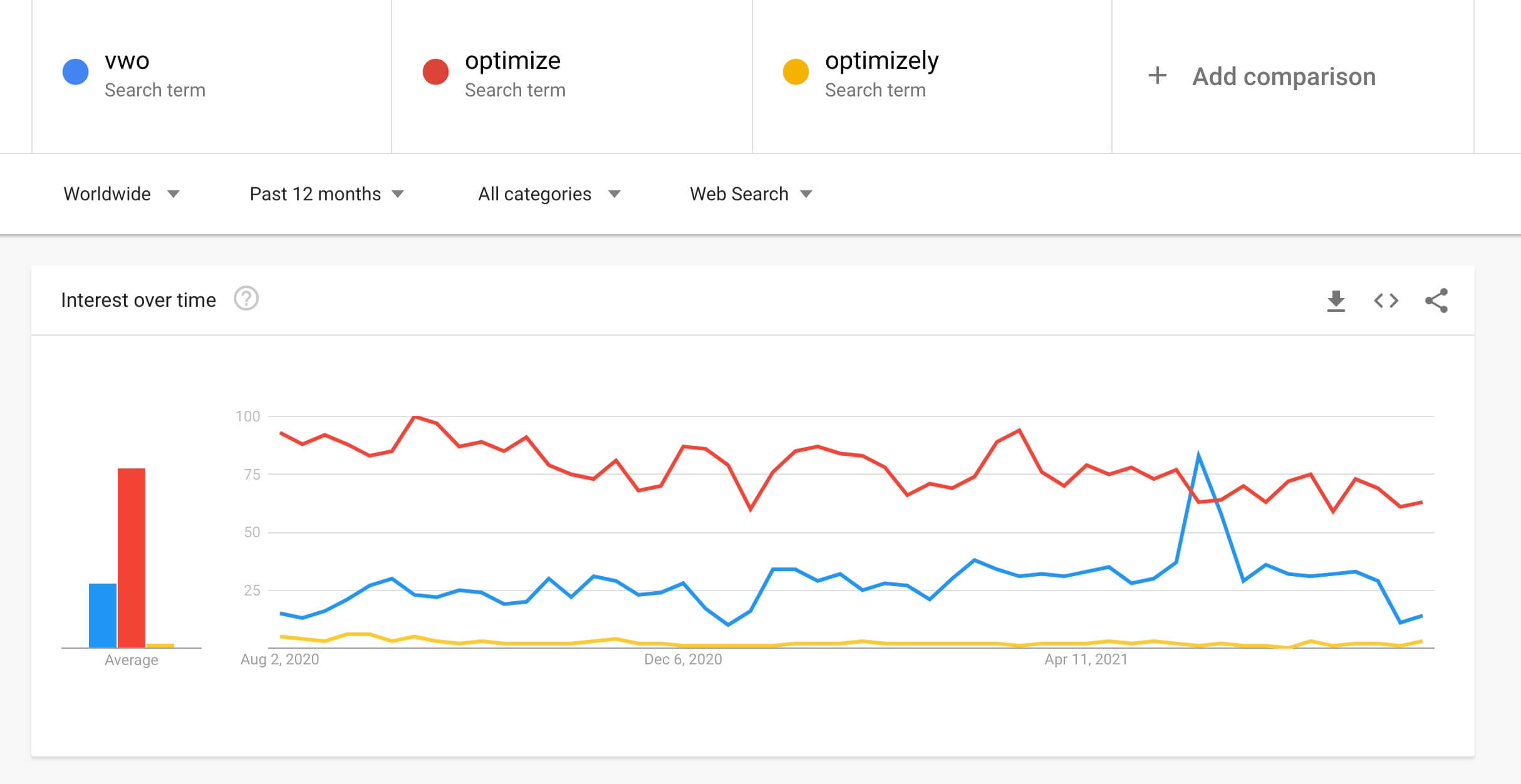Click the blue vwo spike peak
The image size is (1521, 784).
1198,455
